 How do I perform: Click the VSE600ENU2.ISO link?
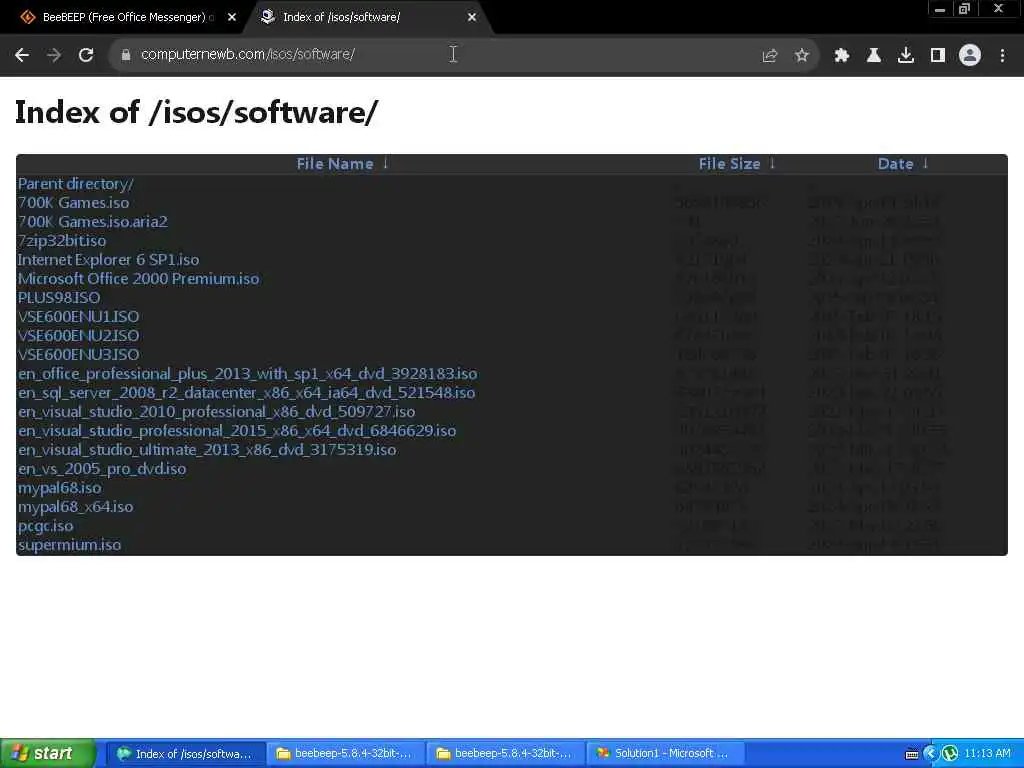point(78,336)
